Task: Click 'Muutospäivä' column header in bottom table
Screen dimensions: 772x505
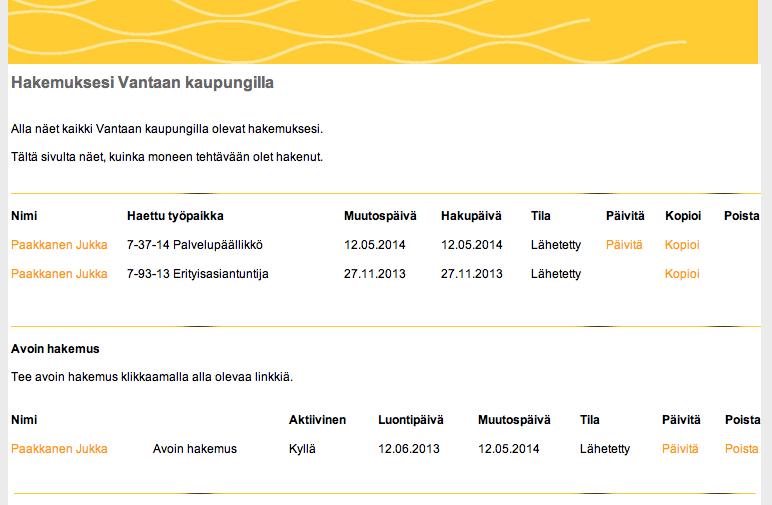Action: 514,420
